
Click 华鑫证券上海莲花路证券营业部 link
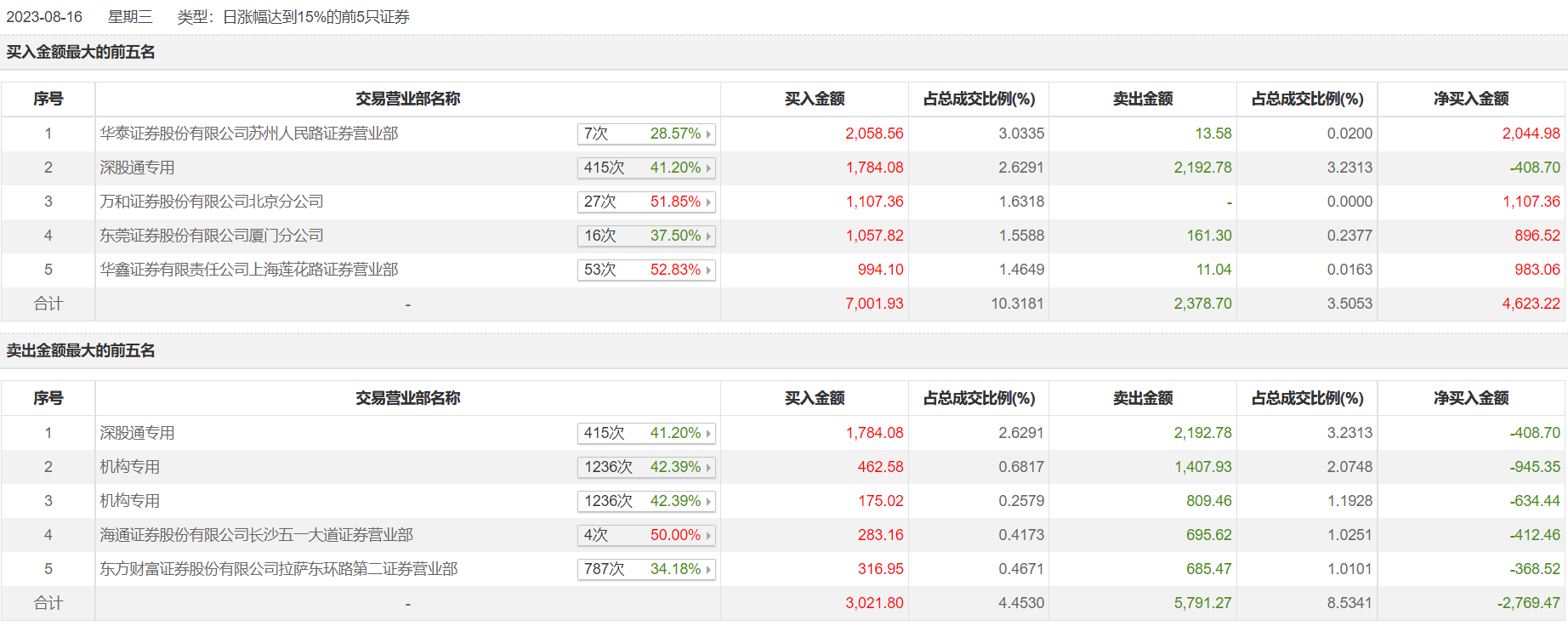(249, 270)
